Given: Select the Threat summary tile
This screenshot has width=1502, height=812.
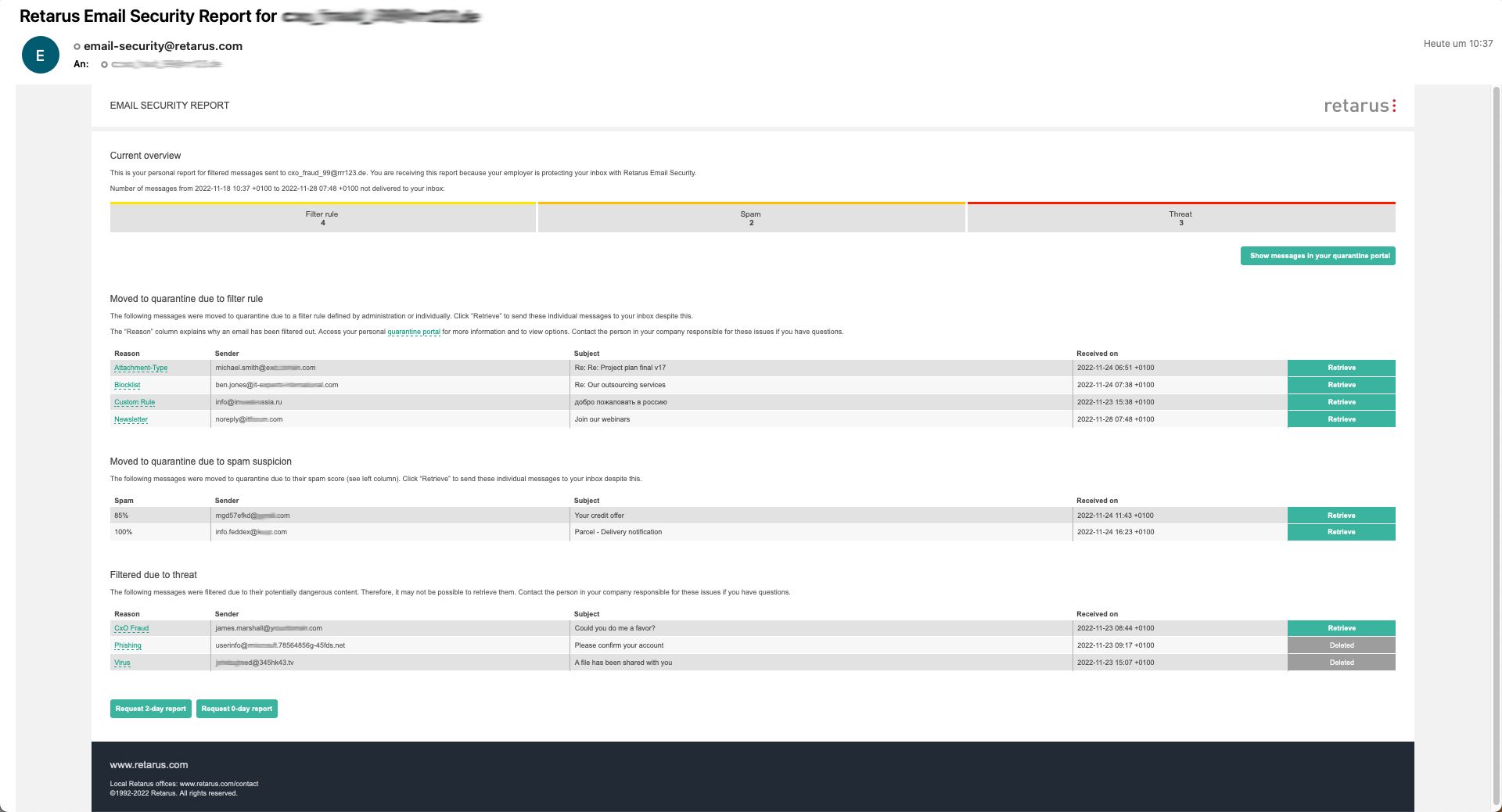Looking at the screenshot, I should 1181,217.
